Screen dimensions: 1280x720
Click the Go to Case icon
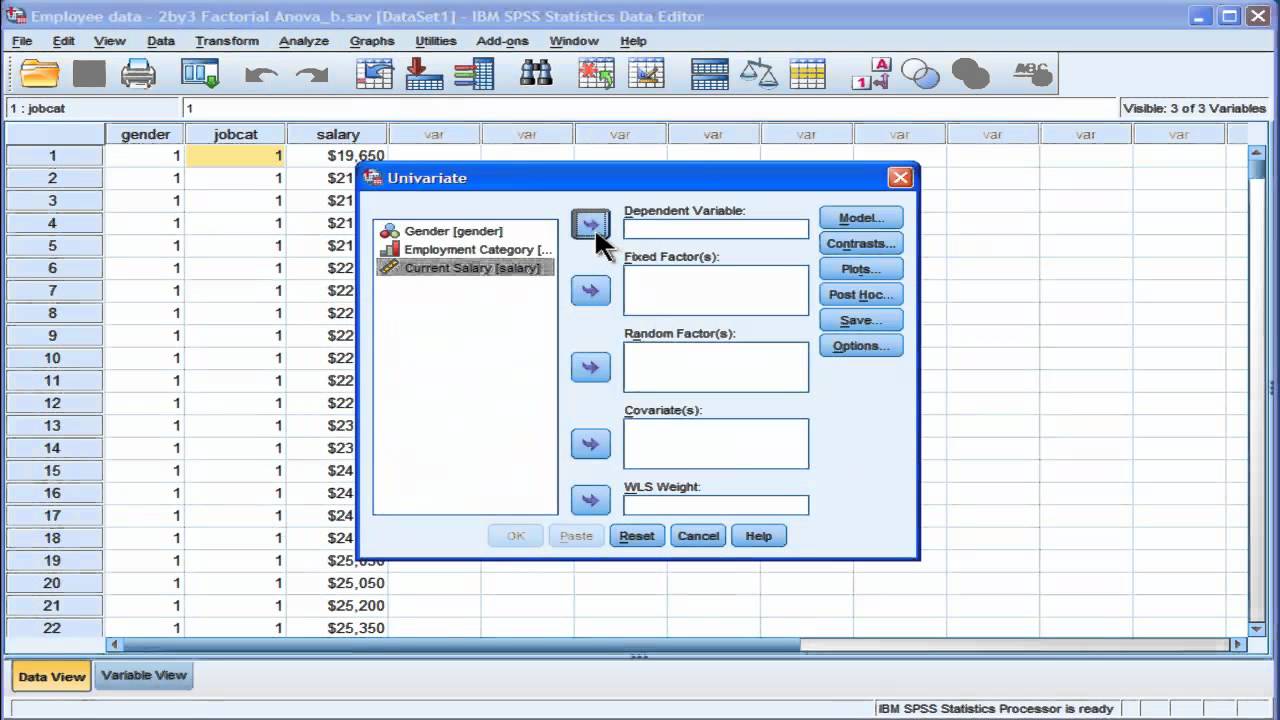[375, 74]
